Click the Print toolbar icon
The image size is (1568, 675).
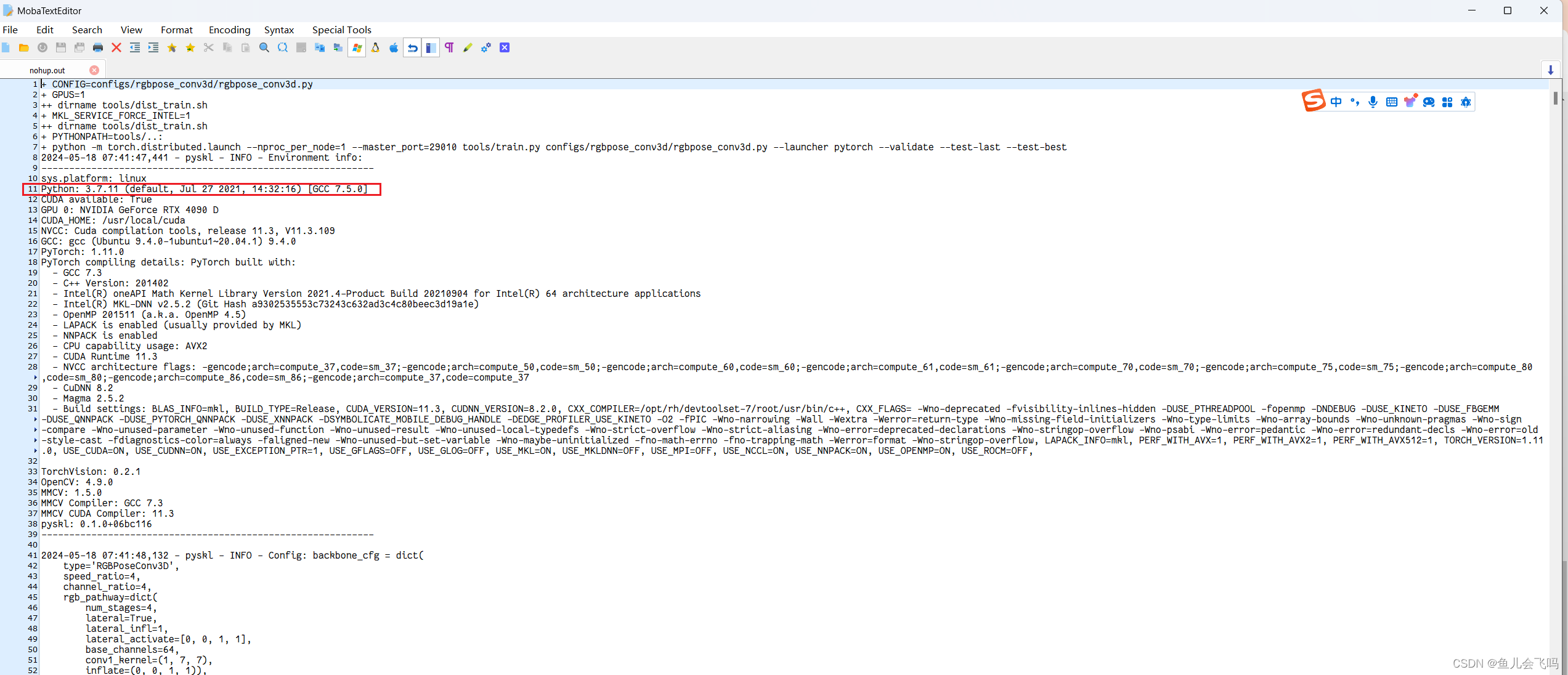point(98,48)
